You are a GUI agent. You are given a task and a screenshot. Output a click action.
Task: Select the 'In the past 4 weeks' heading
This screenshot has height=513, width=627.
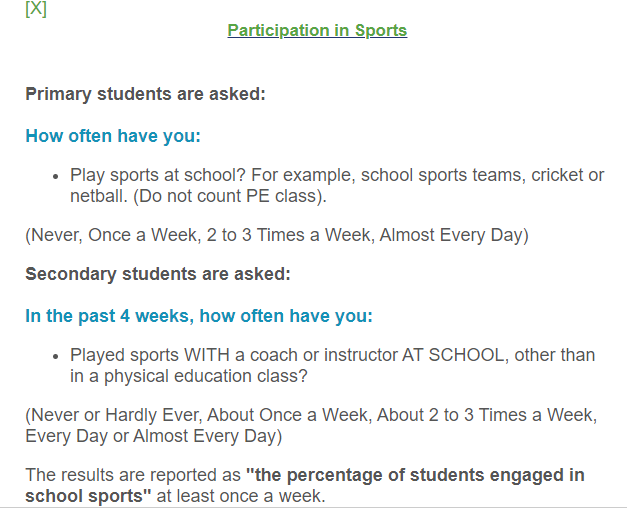click(x=199, y=316)
